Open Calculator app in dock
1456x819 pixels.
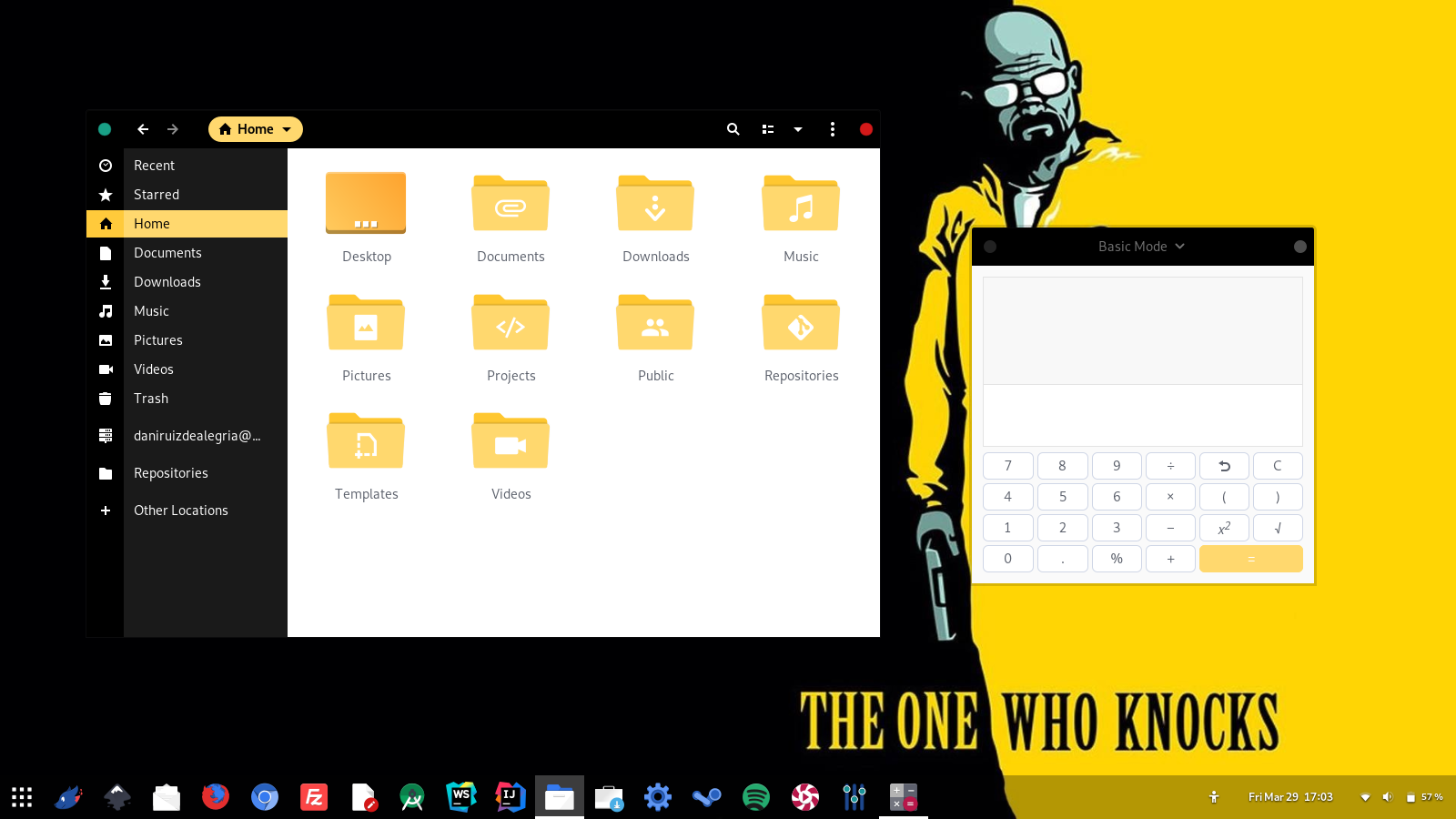pyautogui.click(x=904, y=797)
